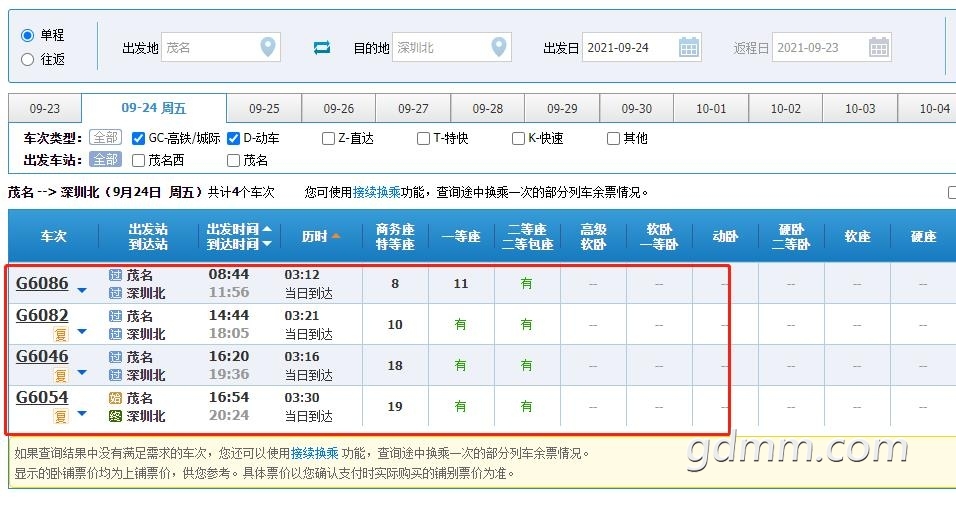The height and width of the screenshot is (511, 956).
Task: Check the 茂名西 departure station checkbox
Action: coord(138,159)
